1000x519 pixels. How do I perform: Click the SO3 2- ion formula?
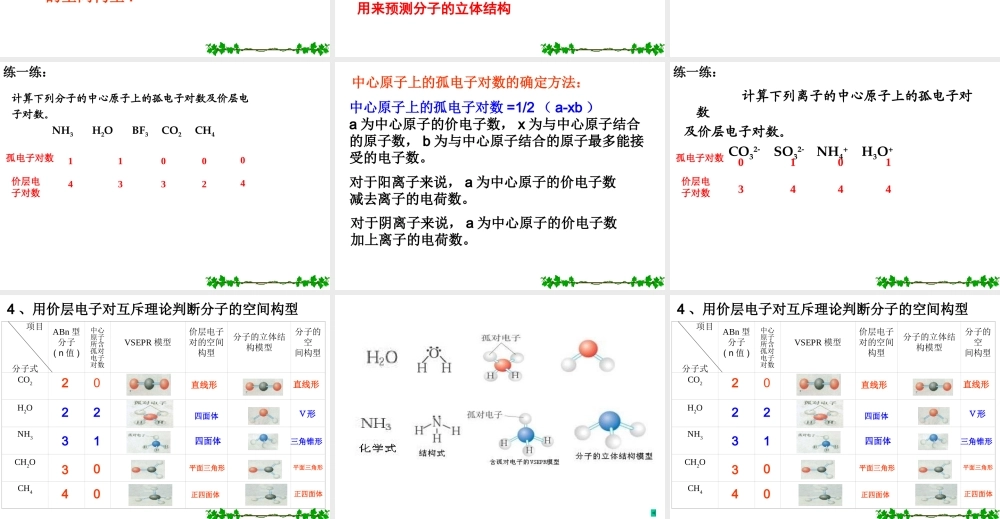(788, 152)
